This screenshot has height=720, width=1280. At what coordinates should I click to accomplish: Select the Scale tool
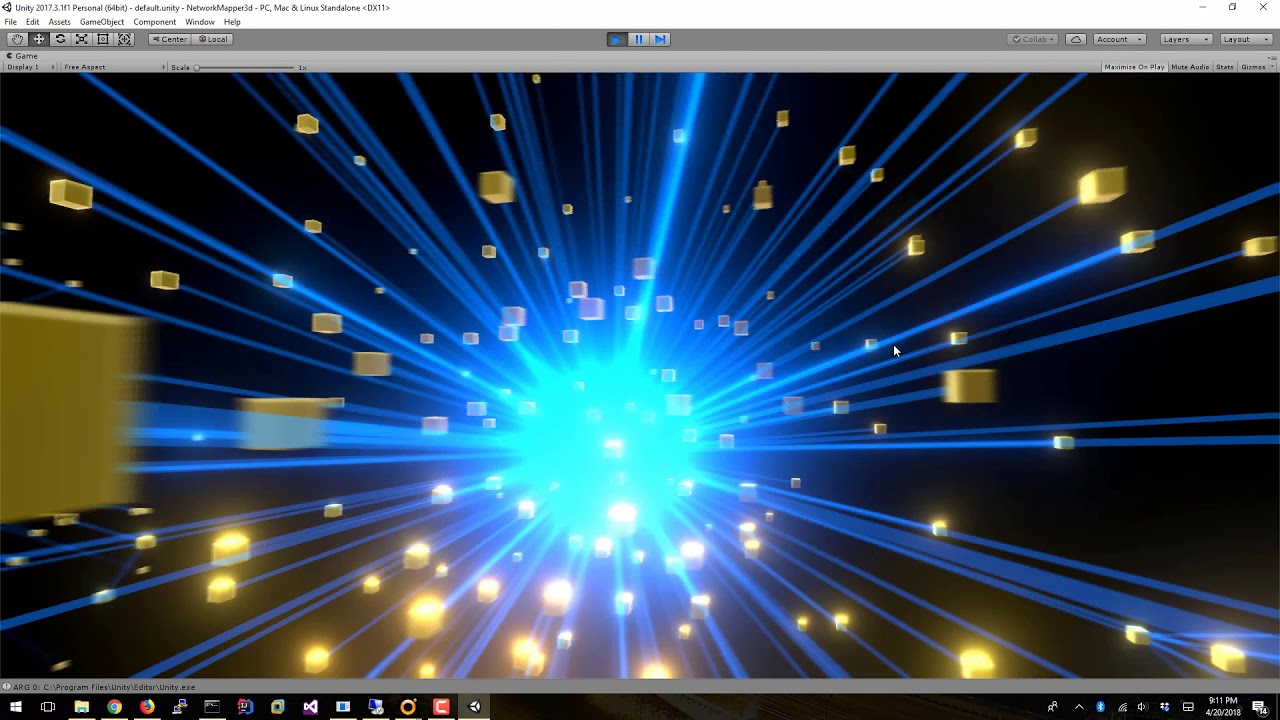point(82,39)
